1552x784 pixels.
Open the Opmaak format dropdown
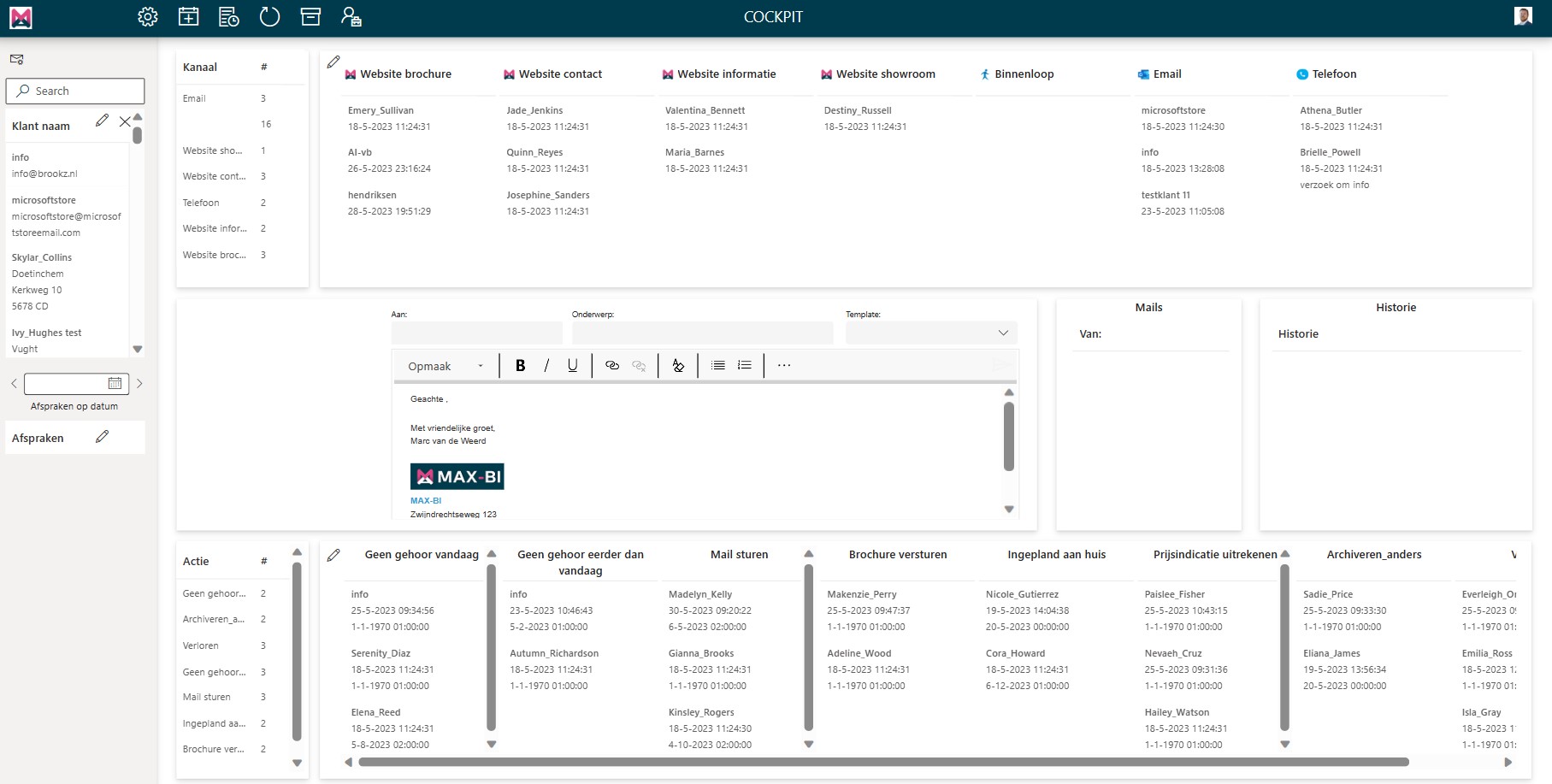445,366
